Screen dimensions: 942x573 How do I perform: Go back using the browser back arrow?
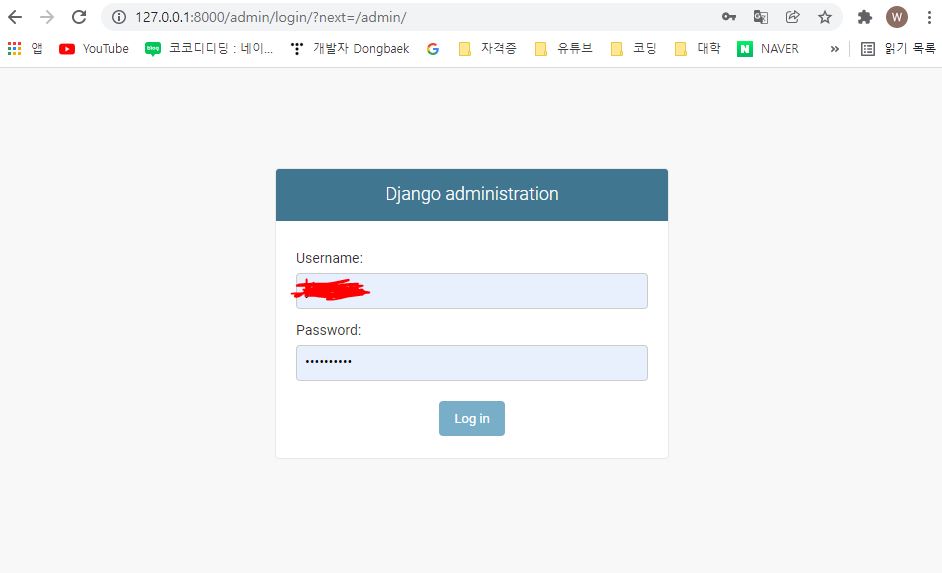click(15, 17)
